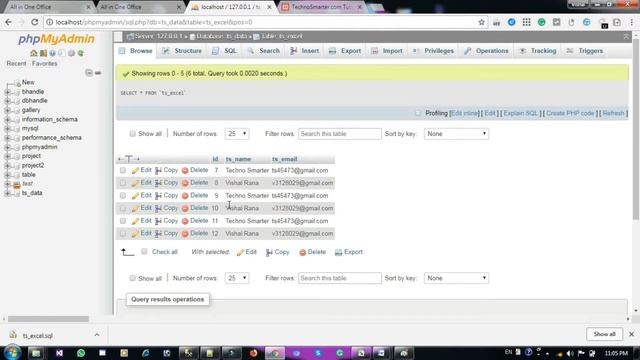The width and height of the screenshot is (640, 360).
Task: Expand ts_excel.sql download options chevron
Action: [x=97, y=335]
